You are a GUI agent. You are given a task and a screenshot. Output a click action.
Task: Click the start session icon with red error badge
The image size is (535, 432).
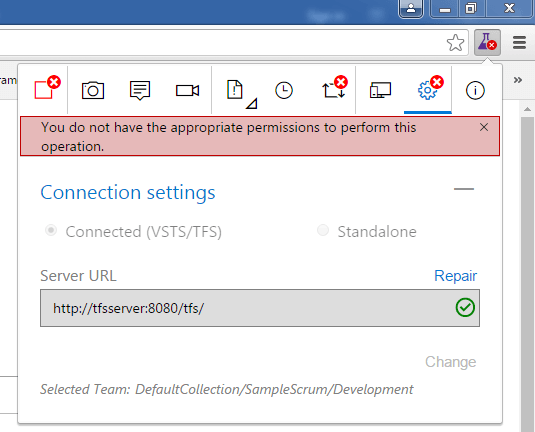click(47, 88)
